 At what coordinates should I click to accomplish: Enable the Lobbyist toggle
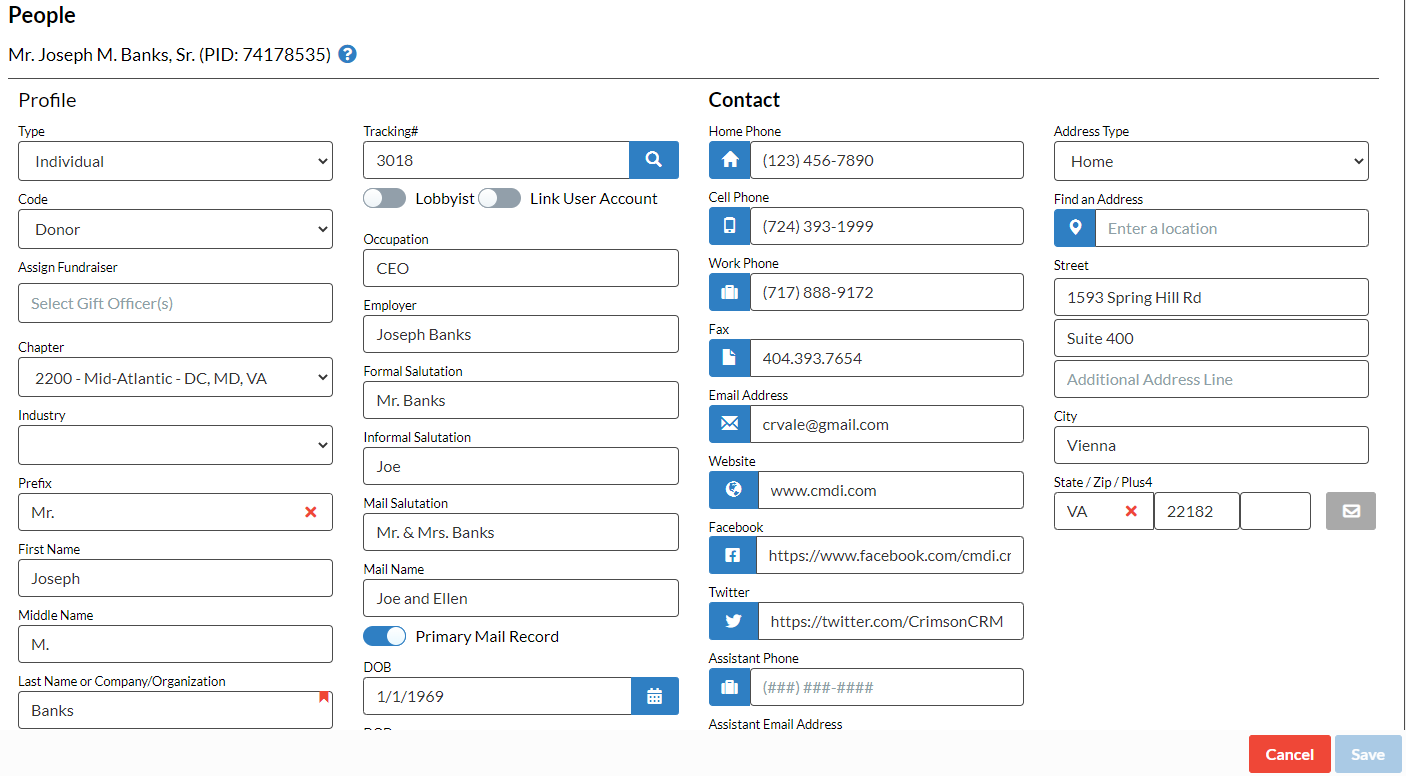[x=384, y=198]
